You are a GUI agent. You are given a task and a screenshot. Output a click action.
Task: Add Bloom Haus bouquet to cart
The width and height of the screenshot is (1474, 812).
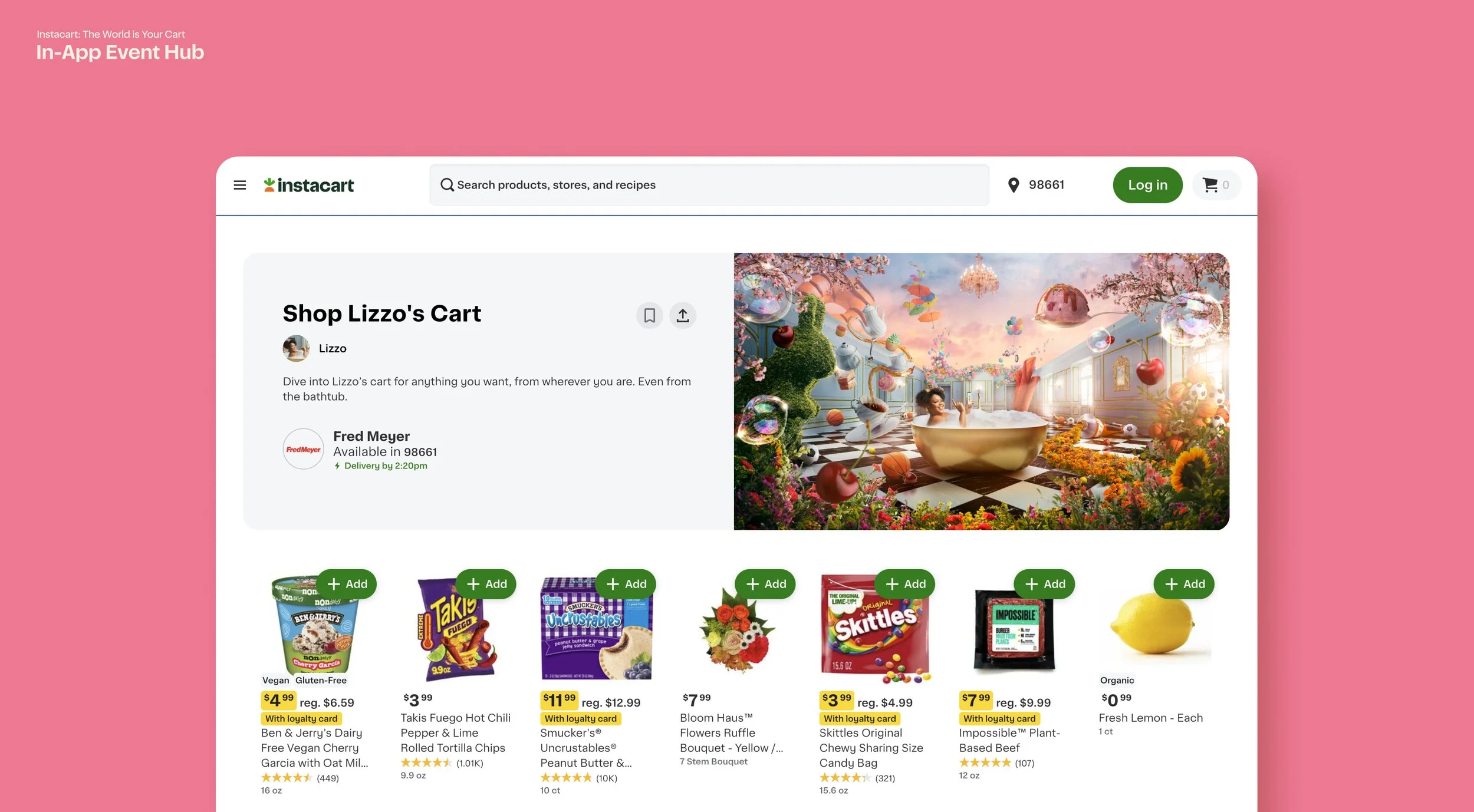[x=765, y=584]
